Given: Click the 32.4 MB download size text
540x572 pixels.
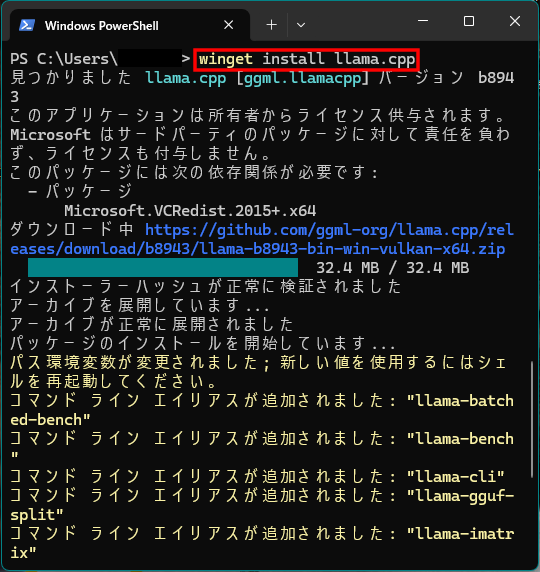Looking at the screenshot, I should click(x=392, y=268).
